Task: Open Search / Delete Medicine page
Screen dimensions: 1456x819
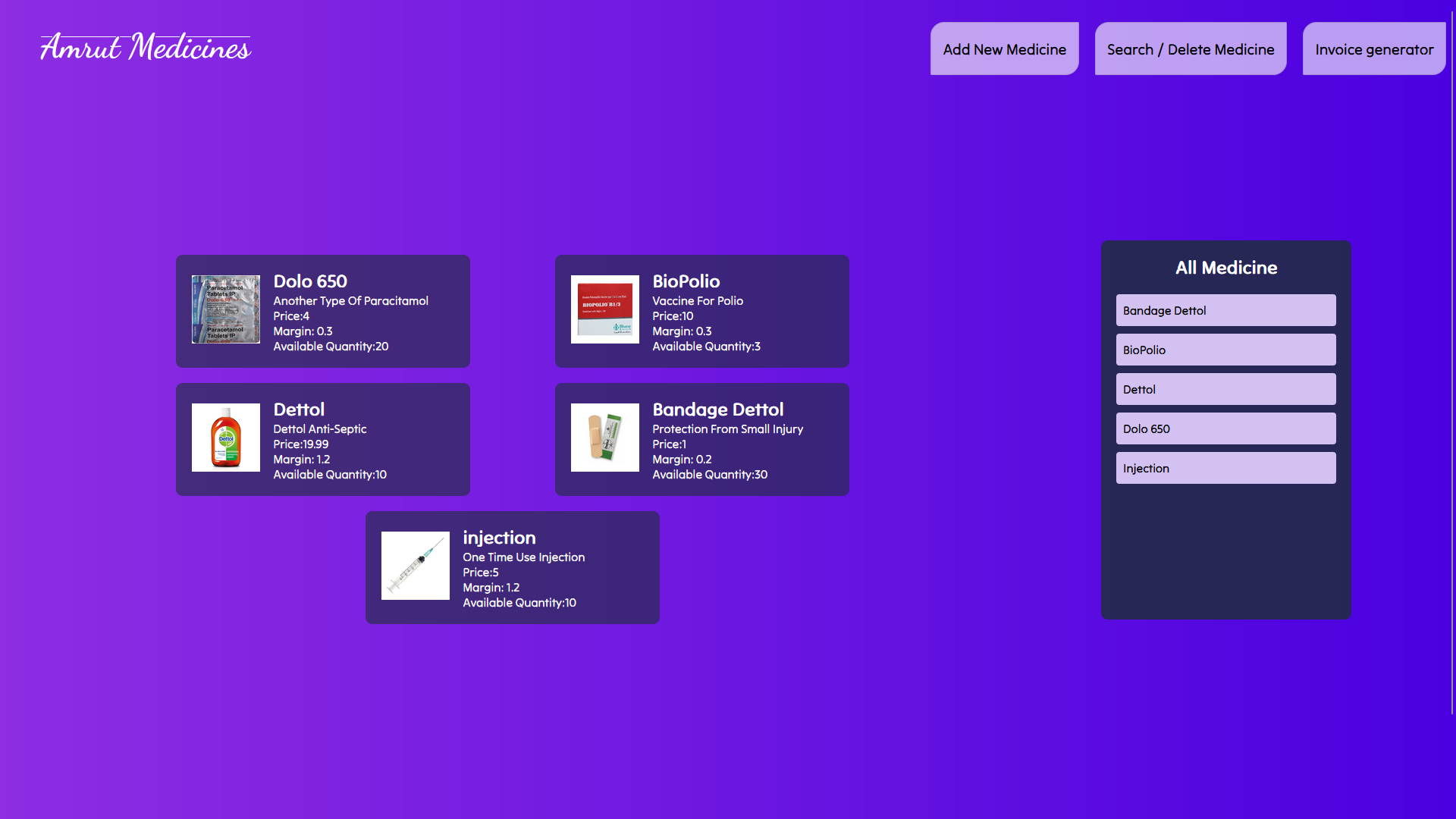Action: [1190, 49]
